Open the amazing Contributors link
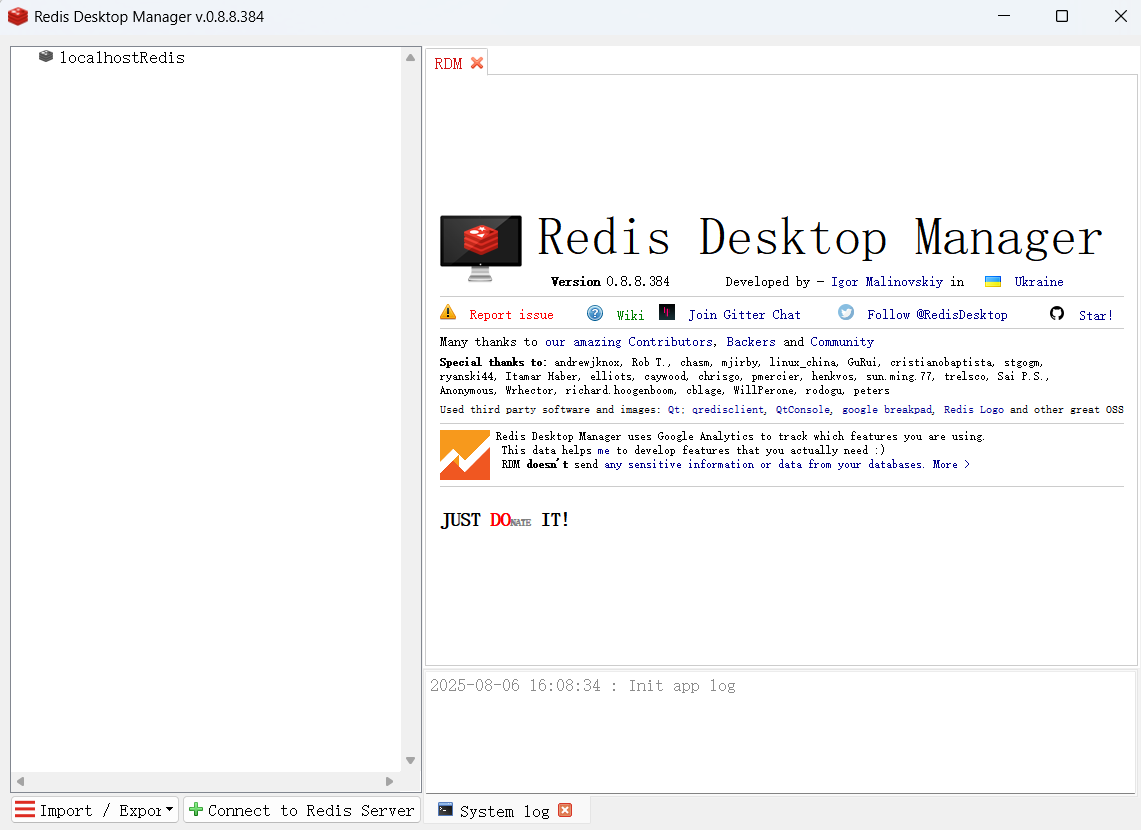The image size is (1141, 830). (x=629, y=342)
